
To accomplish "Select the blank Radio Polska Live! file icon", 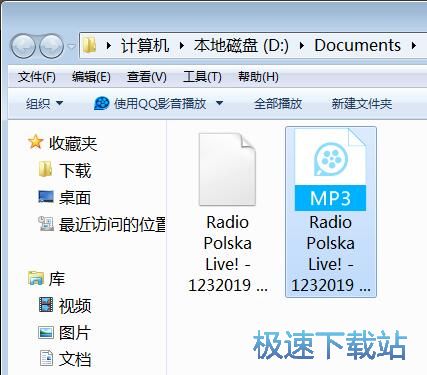I will (x=227, y=169).
